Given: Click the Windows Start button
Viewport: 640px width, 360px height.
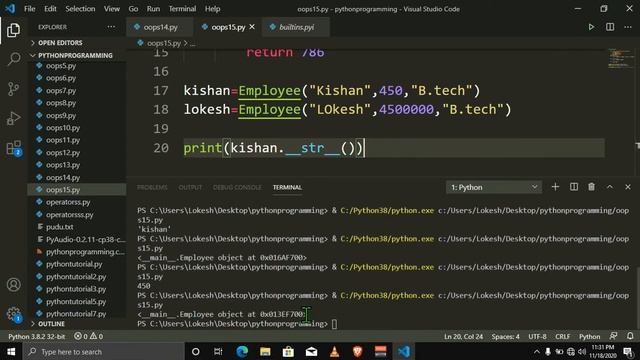Looking at the screenshot, I should click(x=11, y=351).
